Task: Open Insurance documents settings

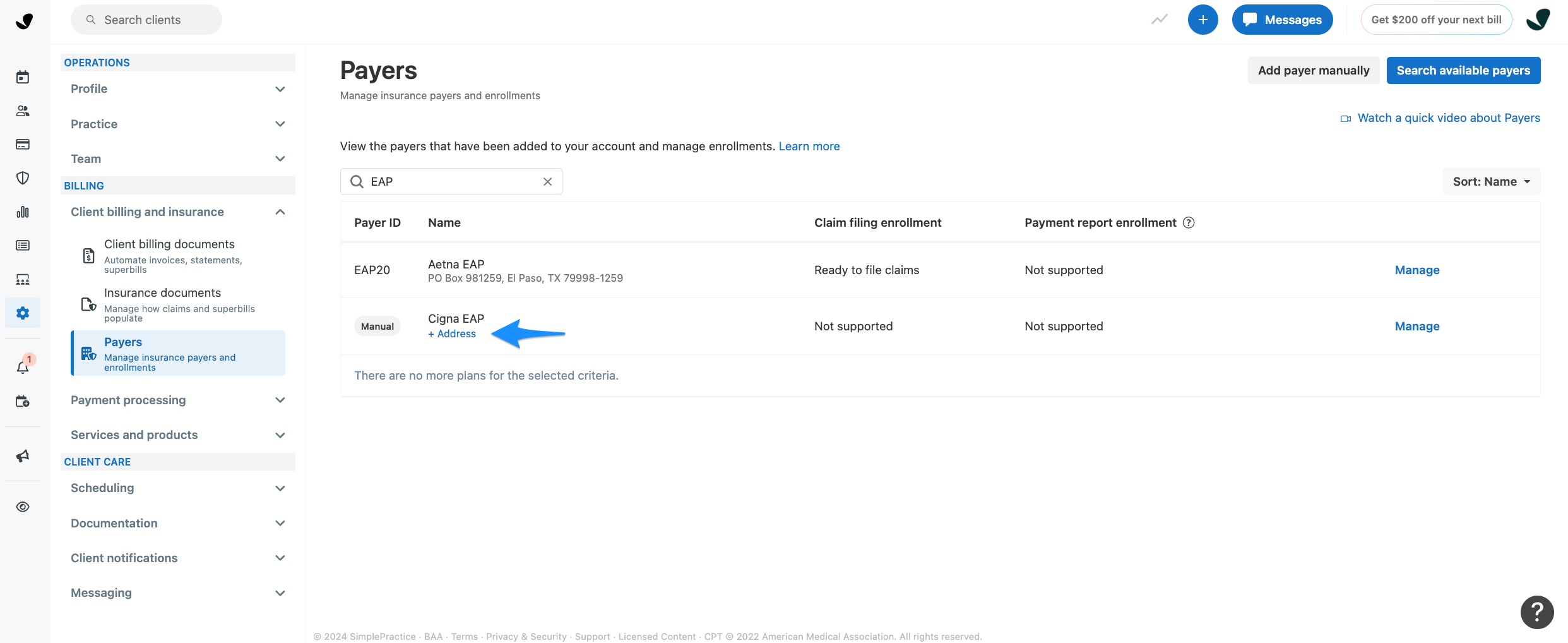Action: click(178, 304)
